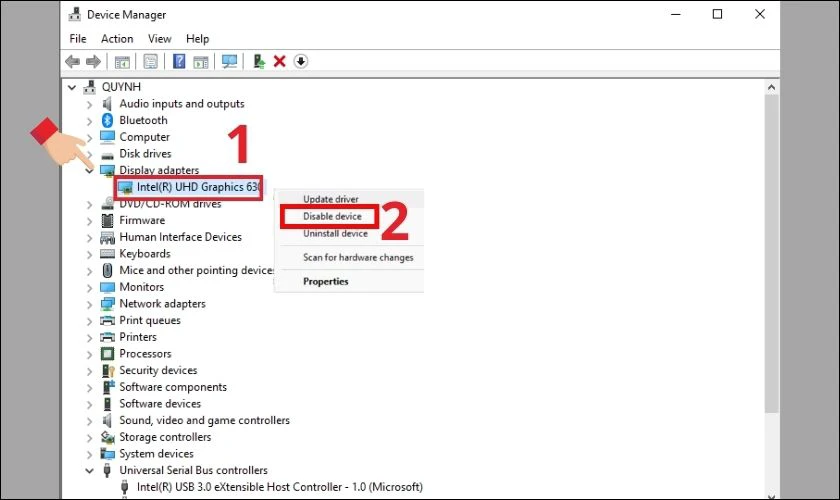Click the Security devices key icon
Image resolution: width=840 pixels, height=500 pixels.
coord(108,370)
